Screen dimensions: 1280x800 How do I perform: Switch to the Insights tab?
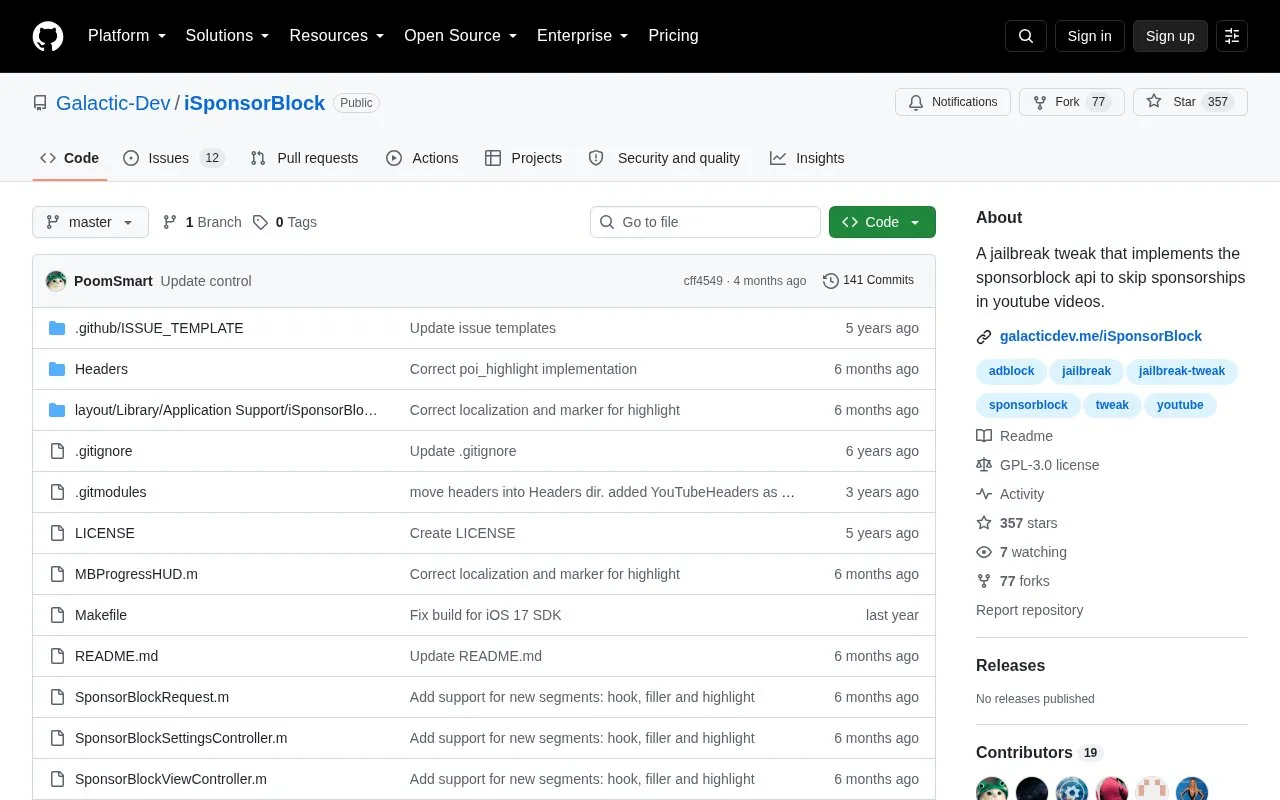(807, 158)
